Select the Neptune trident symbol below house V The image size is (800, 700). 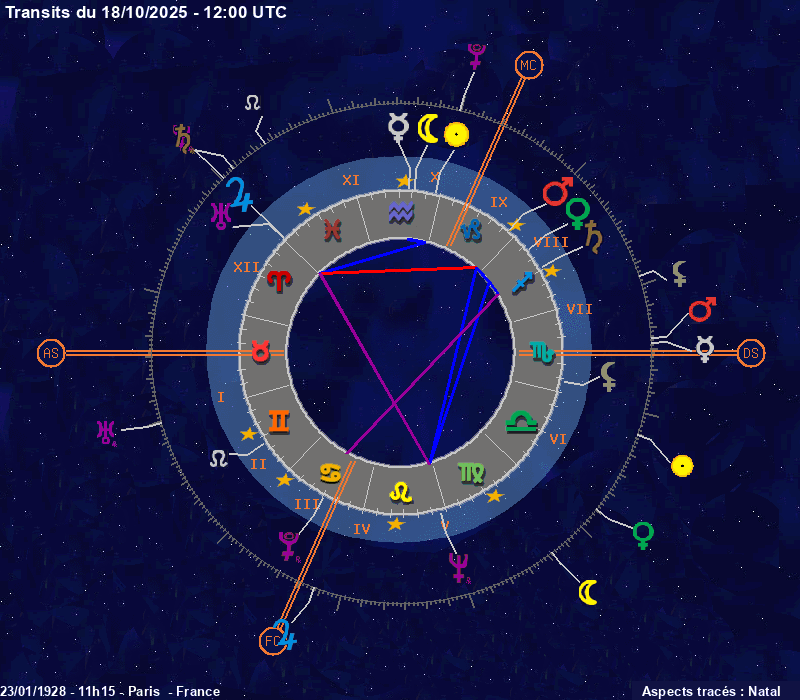[x=459, y=567]
